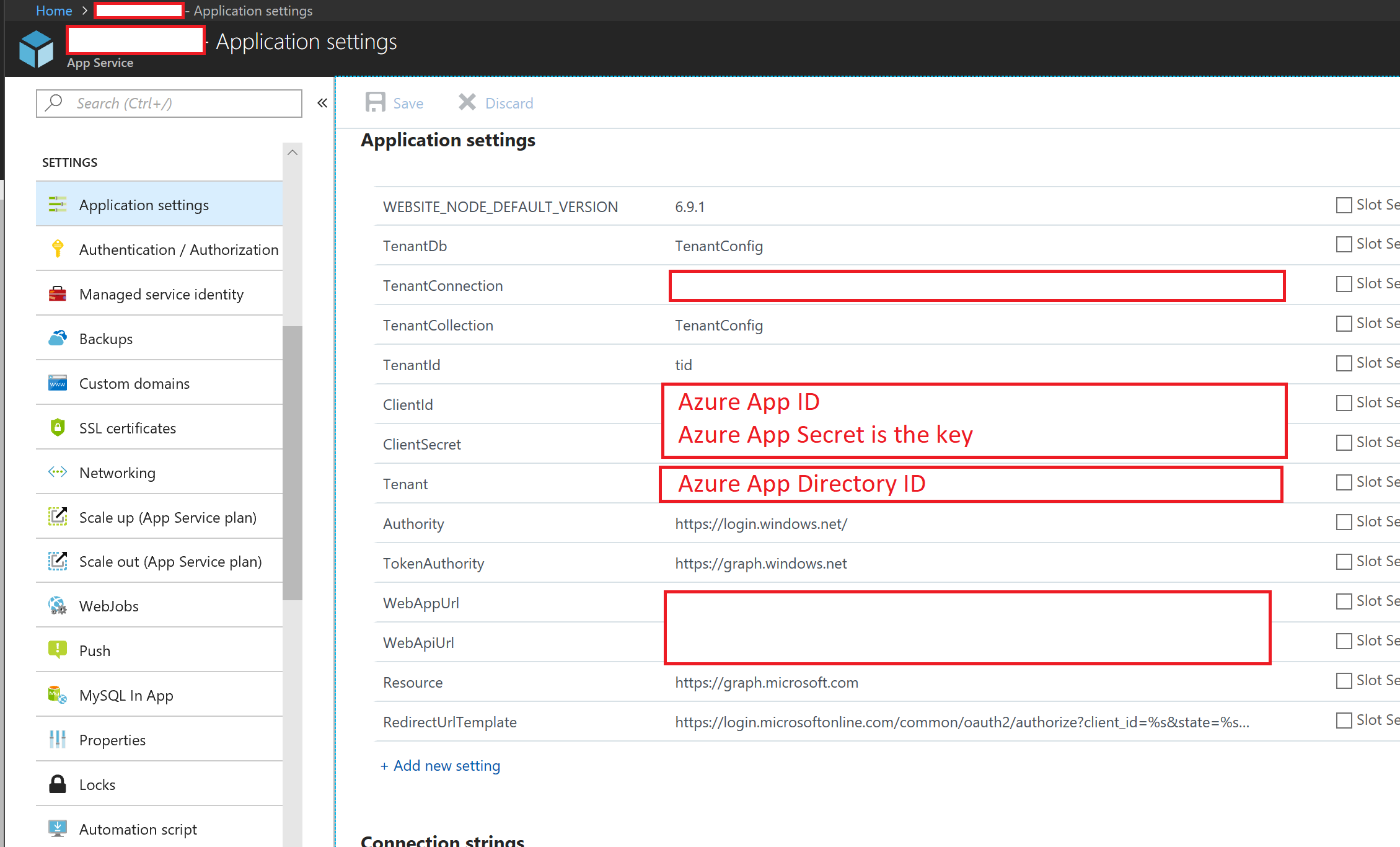Enable Slot Setting for the Resource row
Image resolution: width=1400 pixels, height=847 pixels.
click(1344, 681)
